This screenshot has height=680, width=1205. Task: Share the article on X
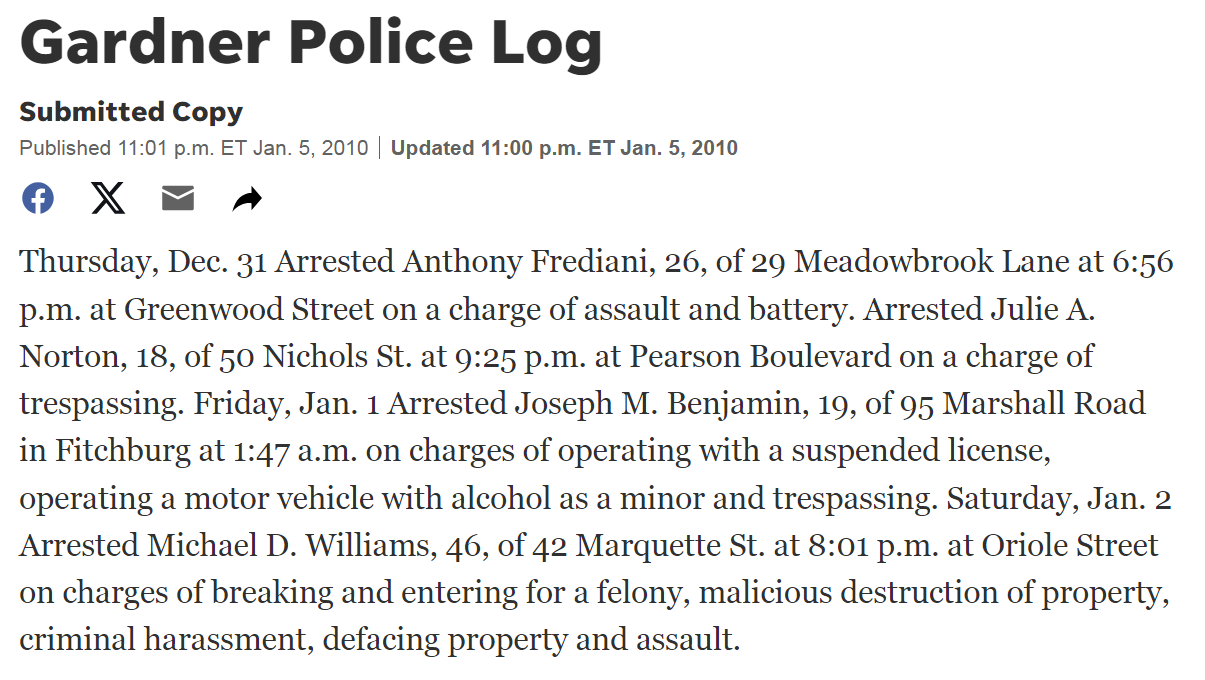[108, 198]
